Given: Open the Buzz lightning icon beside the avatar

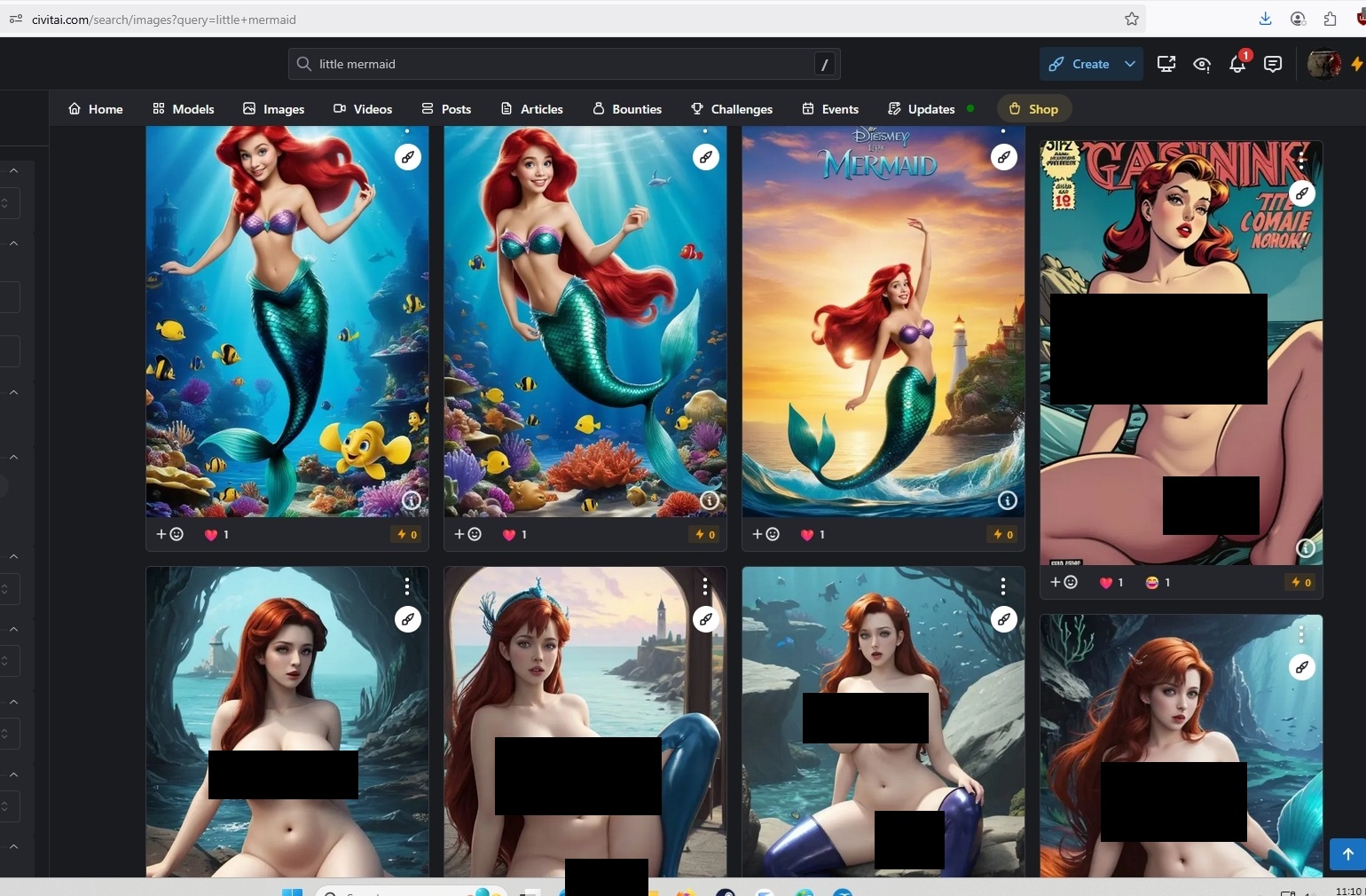Looking at the screenshot, I should point(1356,64).
